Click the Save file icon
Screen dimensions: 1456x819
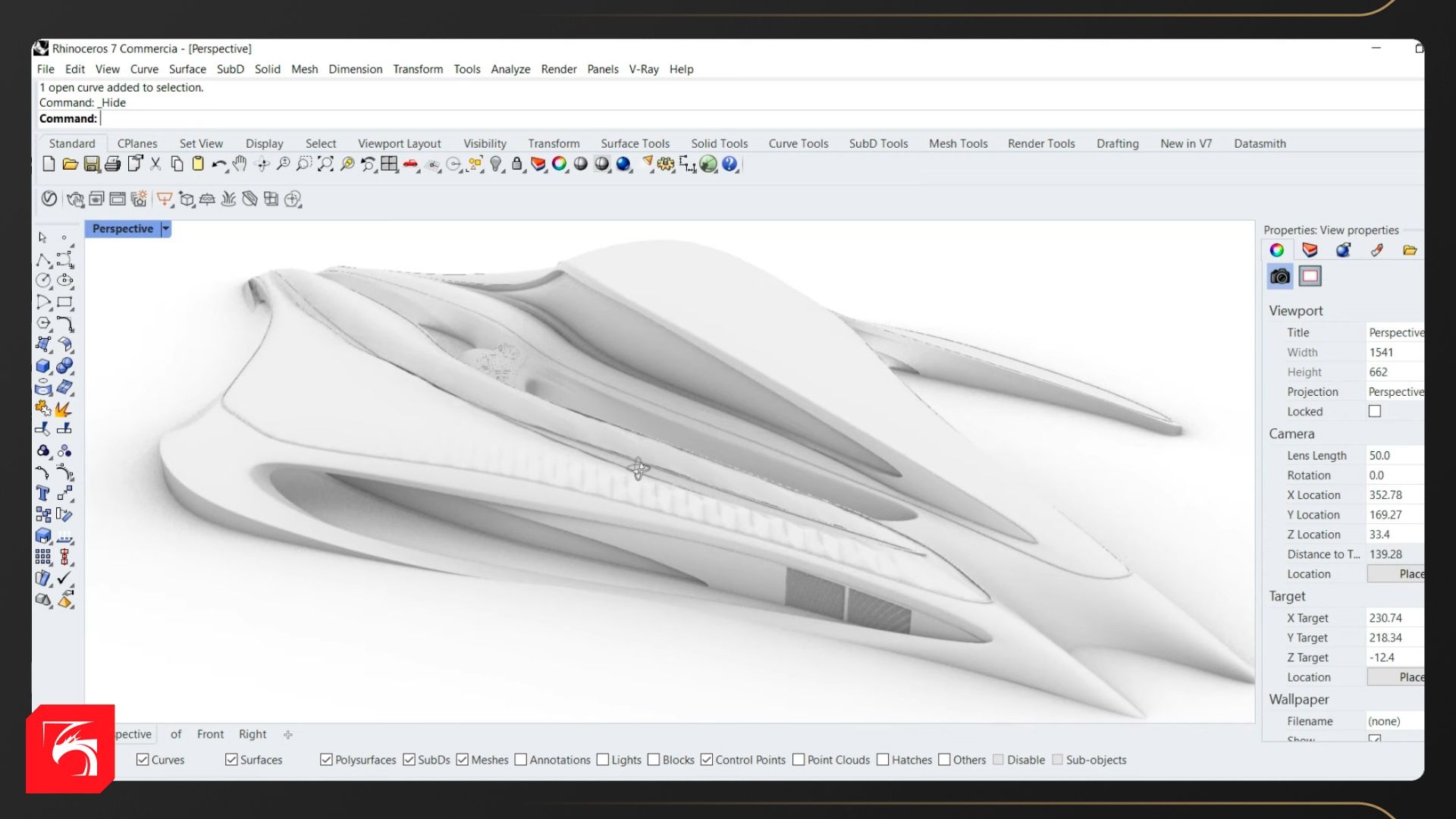tap(92, 165)
